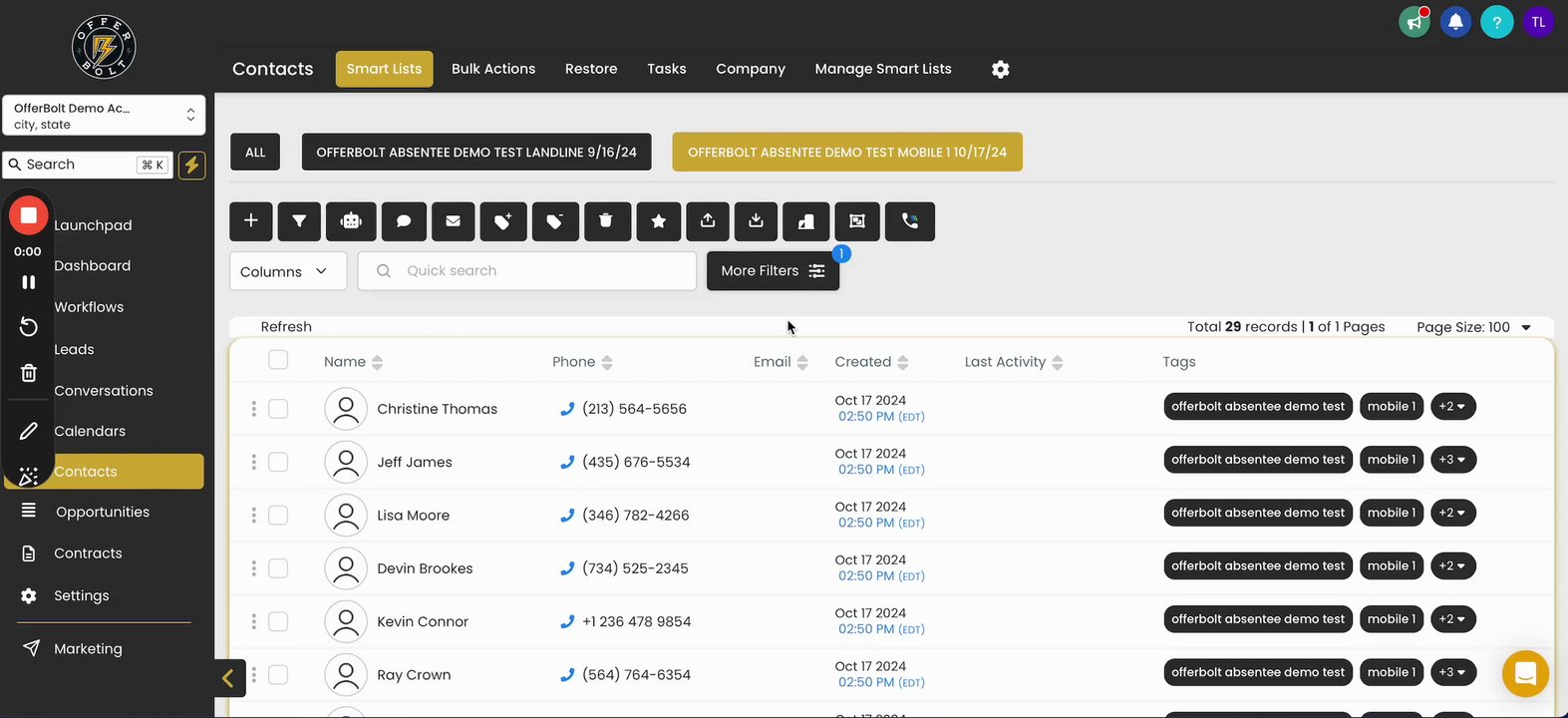Click the star icon in the toolbar

tap(658, 221)
